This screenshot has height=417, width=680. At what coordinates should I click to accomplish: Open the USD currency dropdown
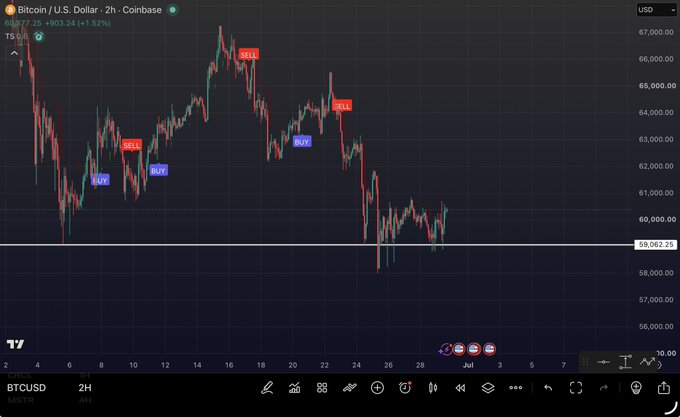click(x=656, y=10)
